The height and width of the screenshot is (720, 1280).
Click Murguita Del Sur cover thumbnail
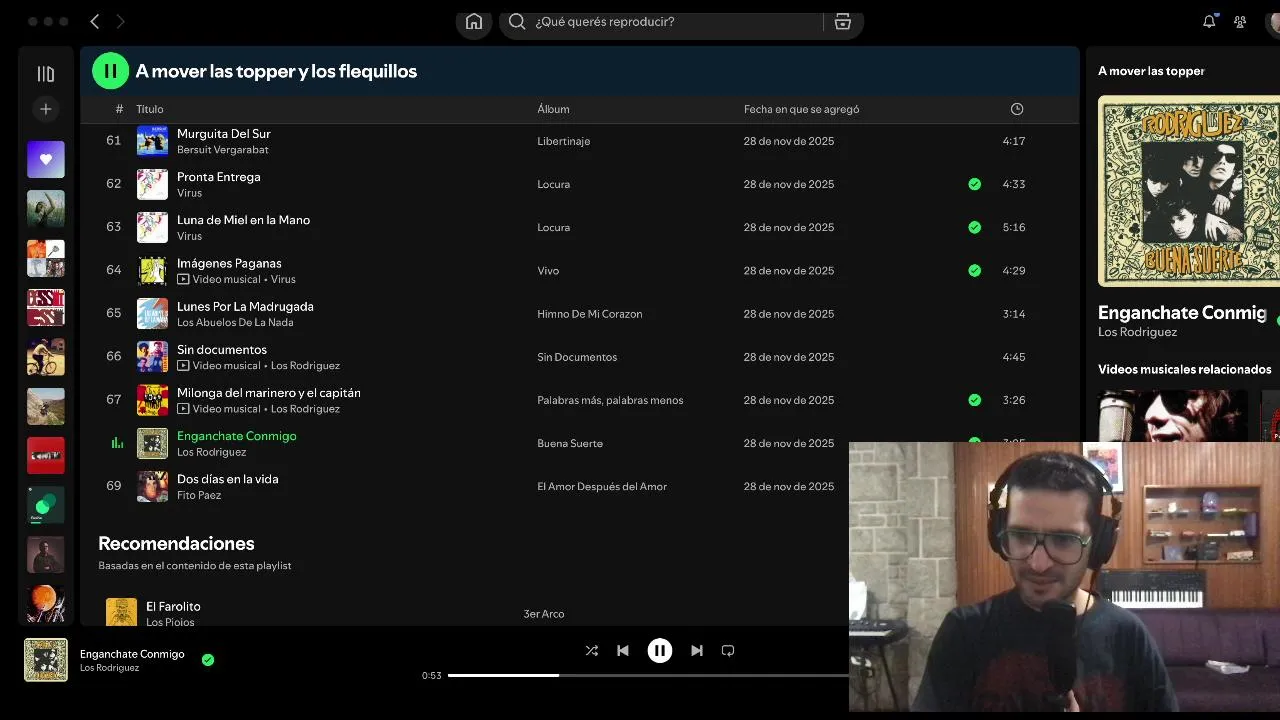tap(152, 141)
